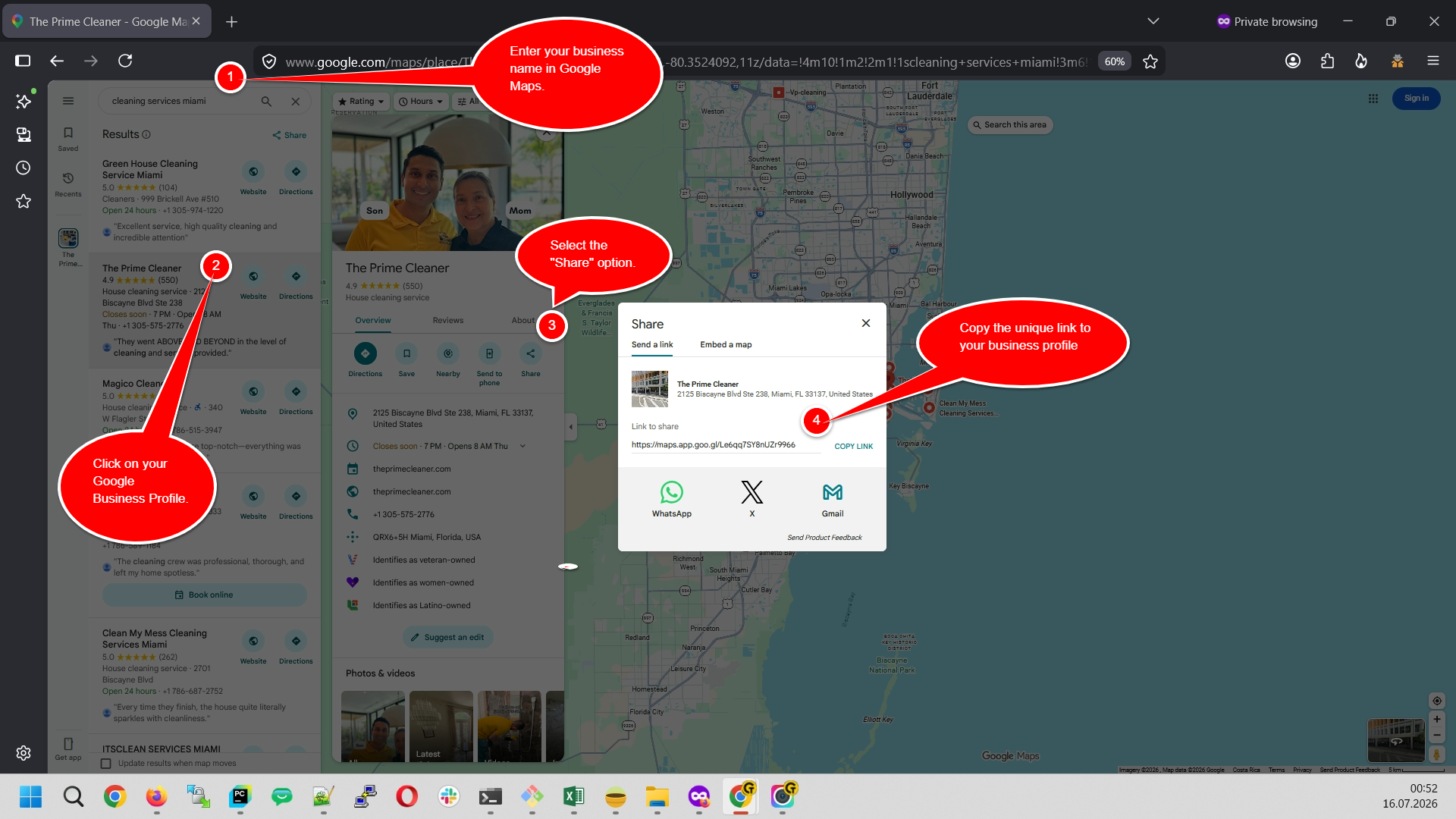Open Latest photo thumbnail
This screenshot has width=1456, height=819.
click(x=441, y=726)
